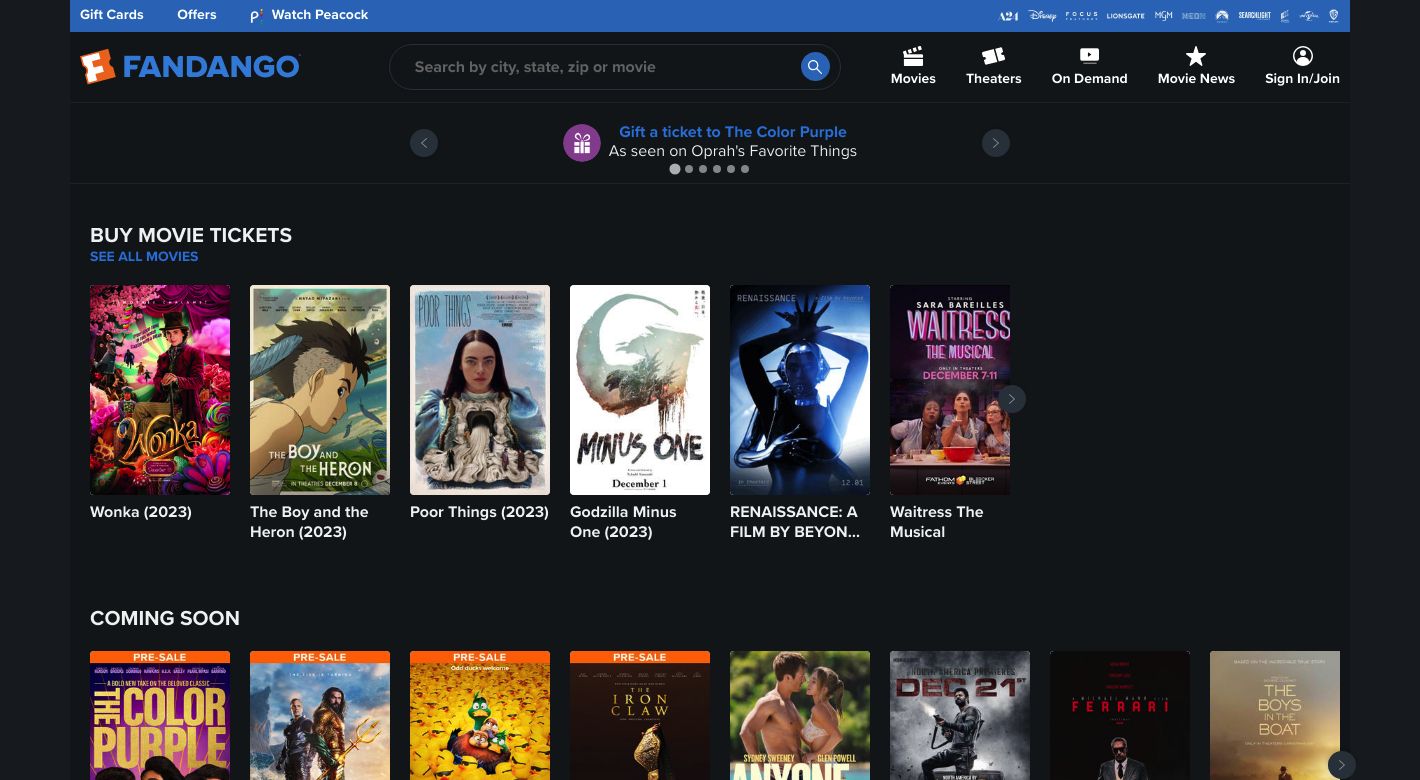Open Gift Cards in top bar
This screenshot has height=780, width=1420.
(x=112, y=15)
